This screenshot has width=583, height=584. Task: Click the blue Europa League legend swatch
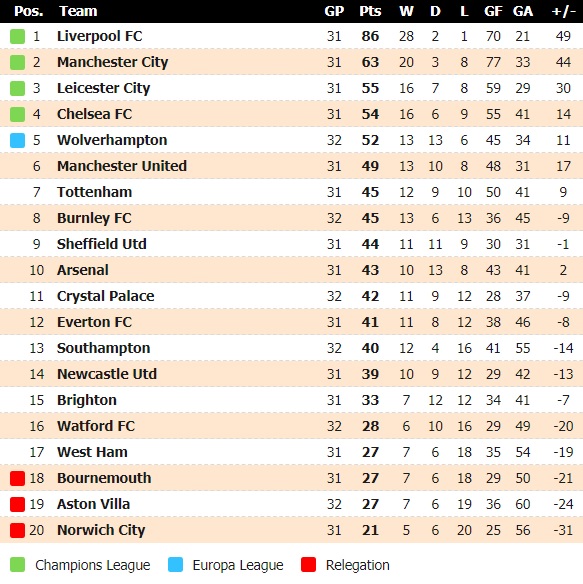click(175, 565)
